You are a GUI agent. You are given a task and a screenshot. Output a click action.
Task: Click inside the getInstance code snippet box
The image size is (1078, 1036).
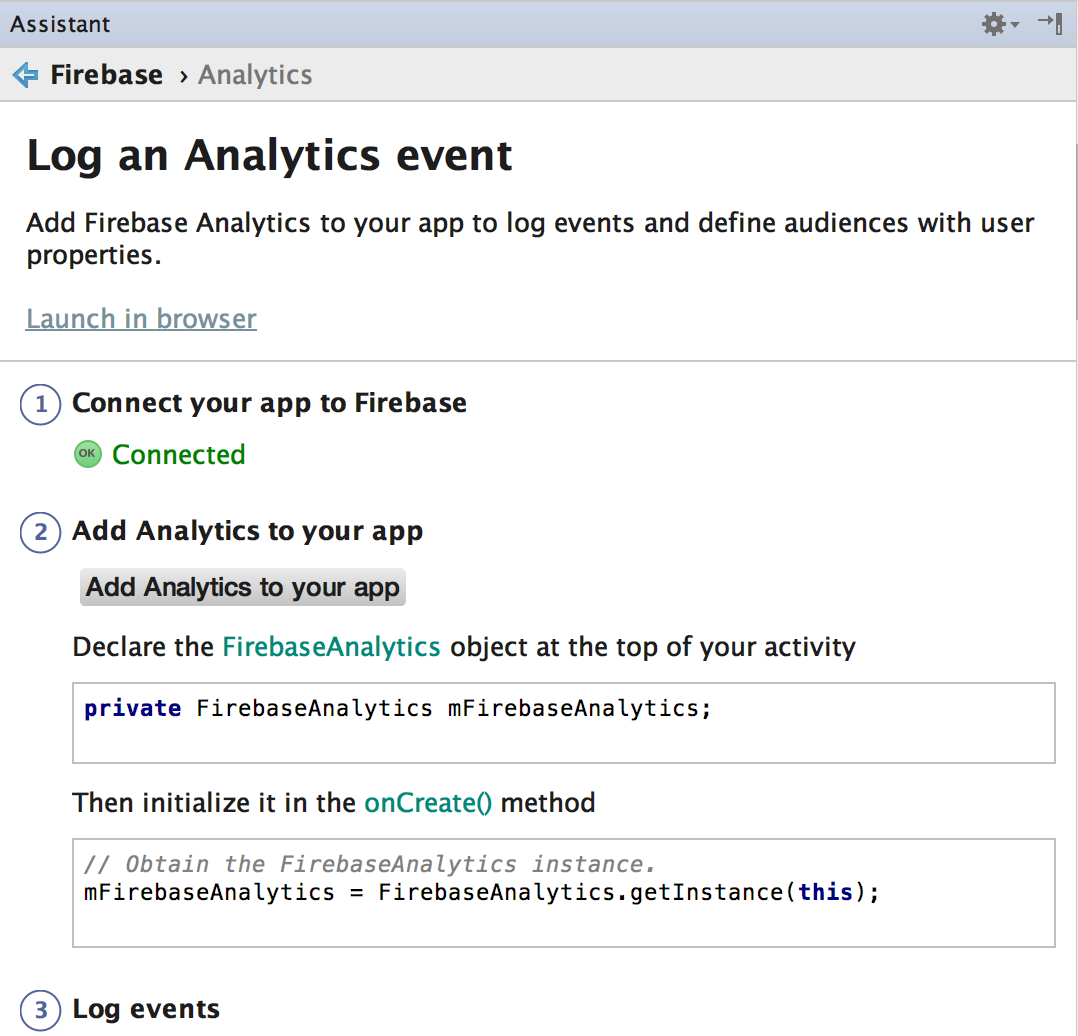(x=564, y=893)
